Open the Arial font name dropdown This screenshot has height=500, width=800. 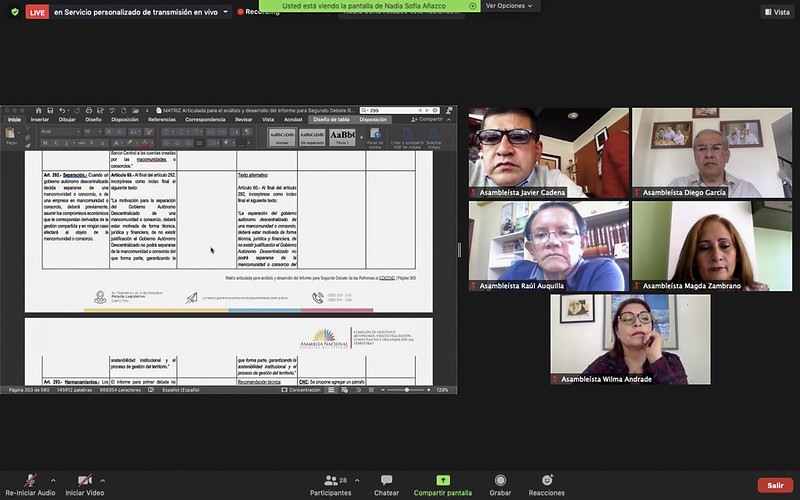79,132
